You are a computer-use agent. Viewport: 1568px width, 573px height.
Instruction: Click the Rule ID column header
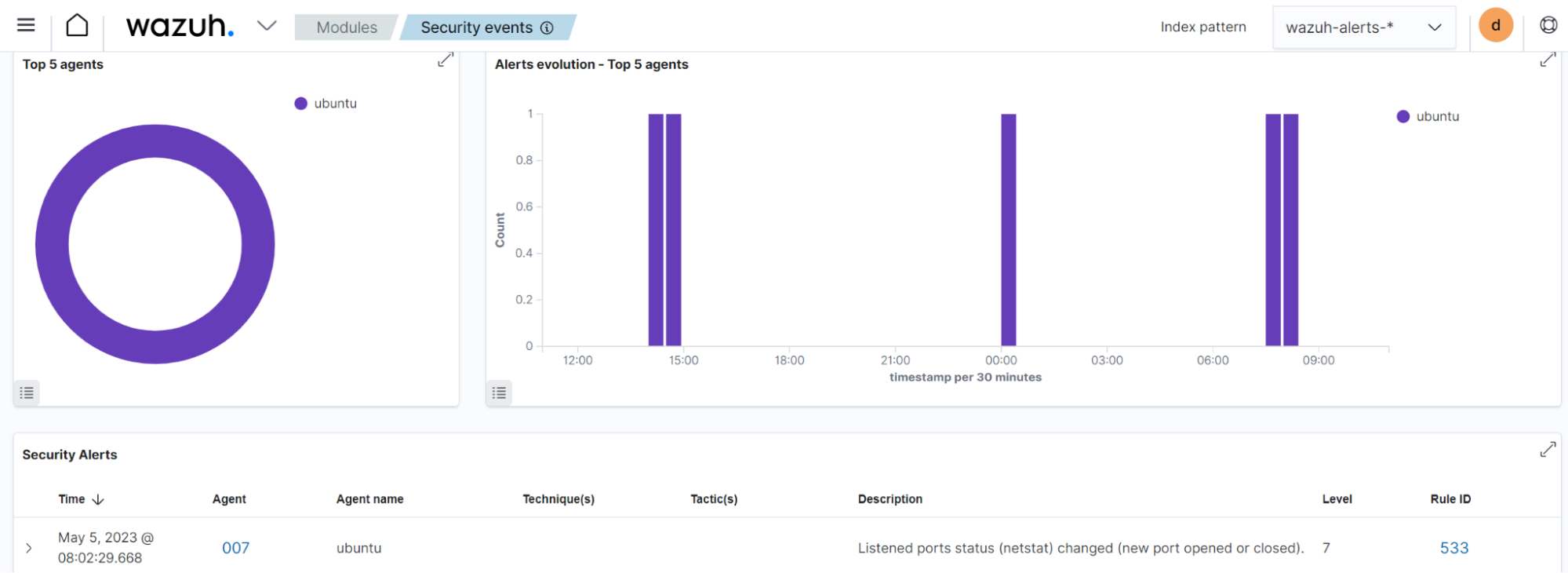click(x=1450, y=499)
